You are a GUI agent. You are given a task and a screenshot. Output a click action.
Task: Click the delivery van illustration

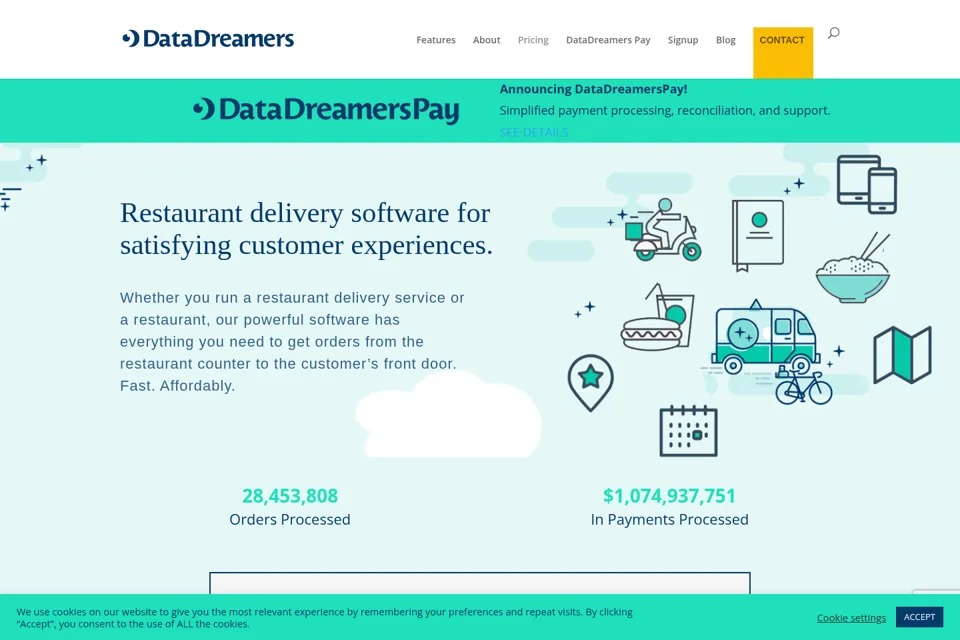765,336
